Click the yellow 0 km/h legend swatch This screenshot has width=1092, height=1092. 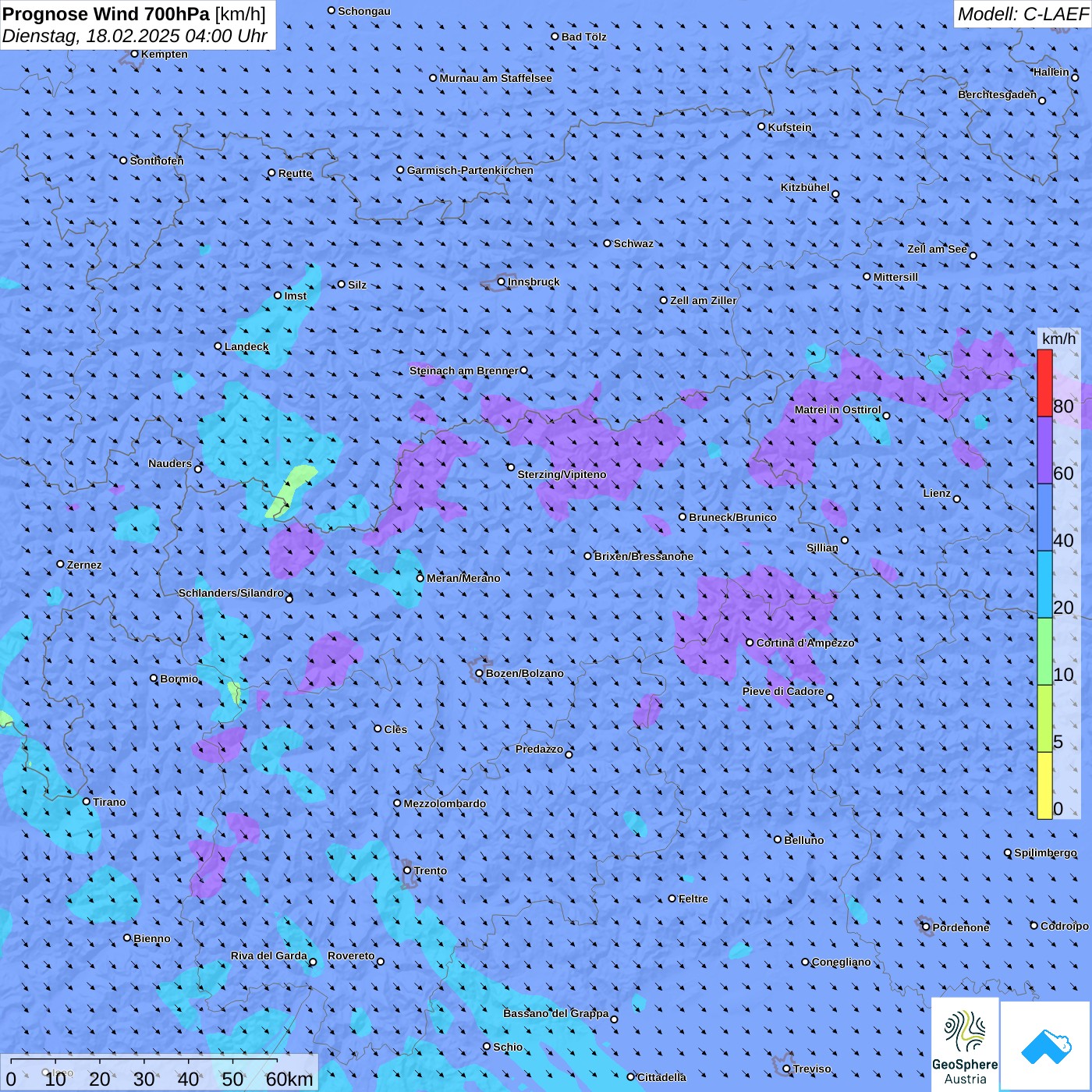(1044, 785)
